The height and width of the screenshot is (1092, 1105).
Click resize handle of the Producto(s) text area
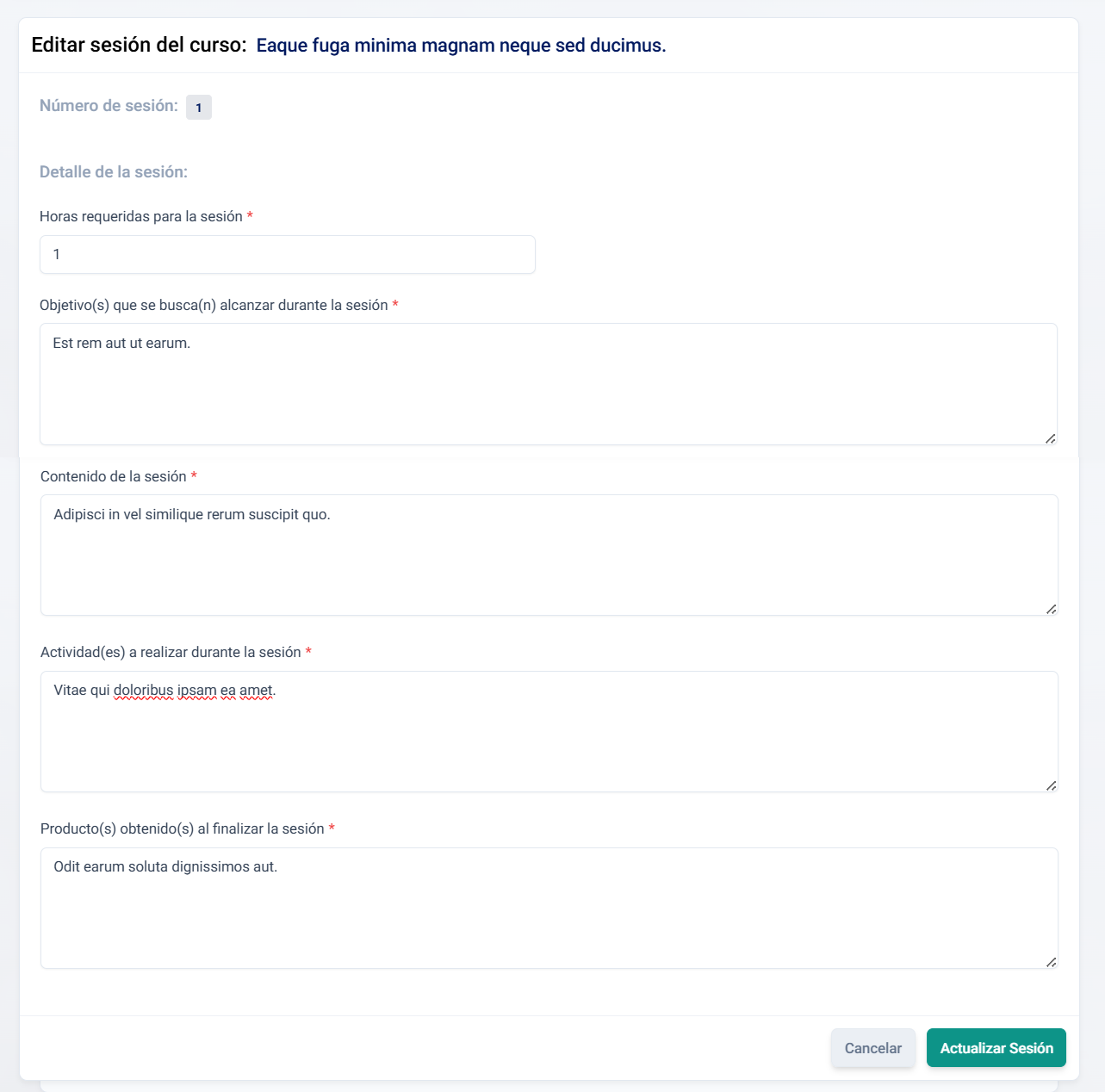pos(1051,962)
